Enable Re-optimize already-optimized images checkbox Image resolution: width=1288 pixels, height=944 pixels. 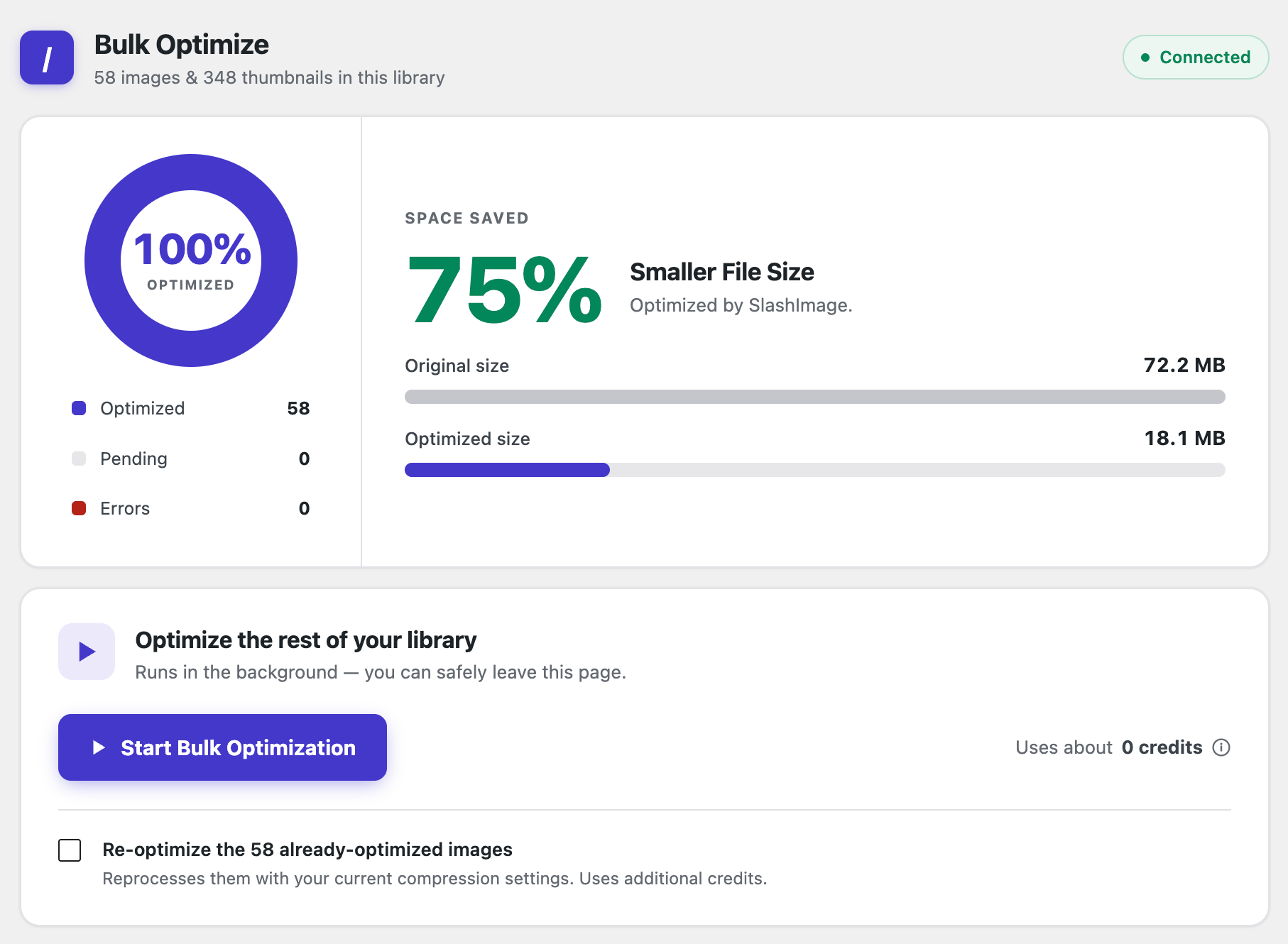70,850
